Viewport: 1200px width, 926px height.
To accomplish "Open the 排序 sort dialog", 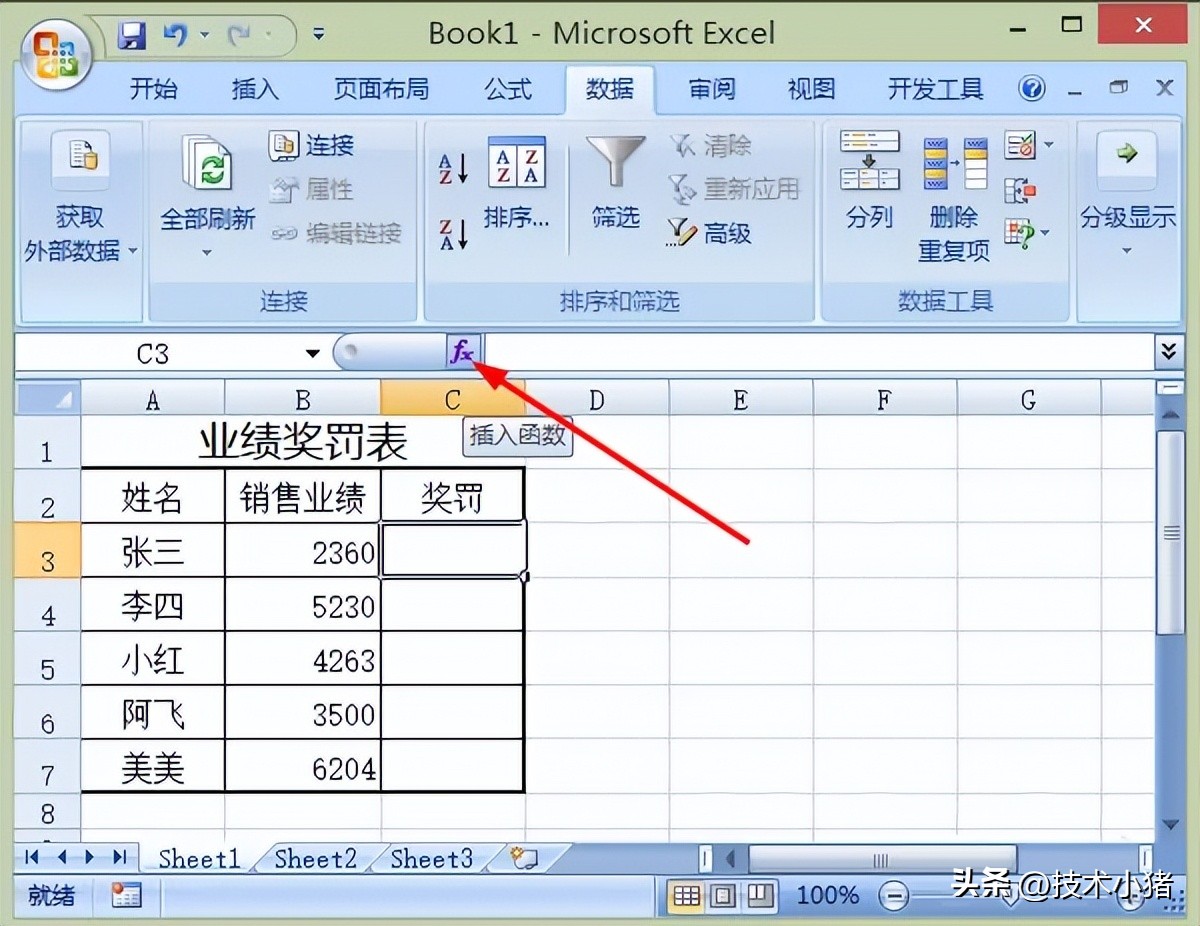I will pyautogui.click(x=517, y=183).
